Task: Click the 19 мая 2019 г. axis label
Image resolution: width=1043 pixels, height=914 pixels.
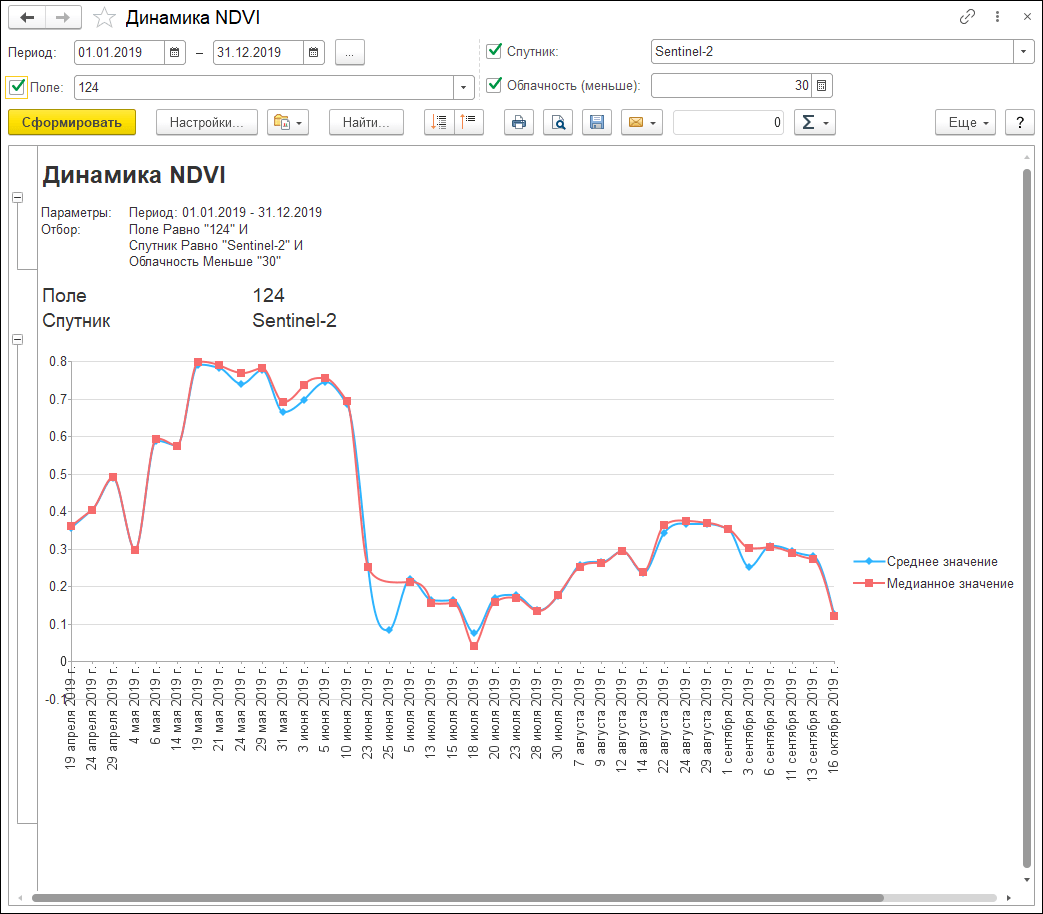Action: [x=198, y=708]
